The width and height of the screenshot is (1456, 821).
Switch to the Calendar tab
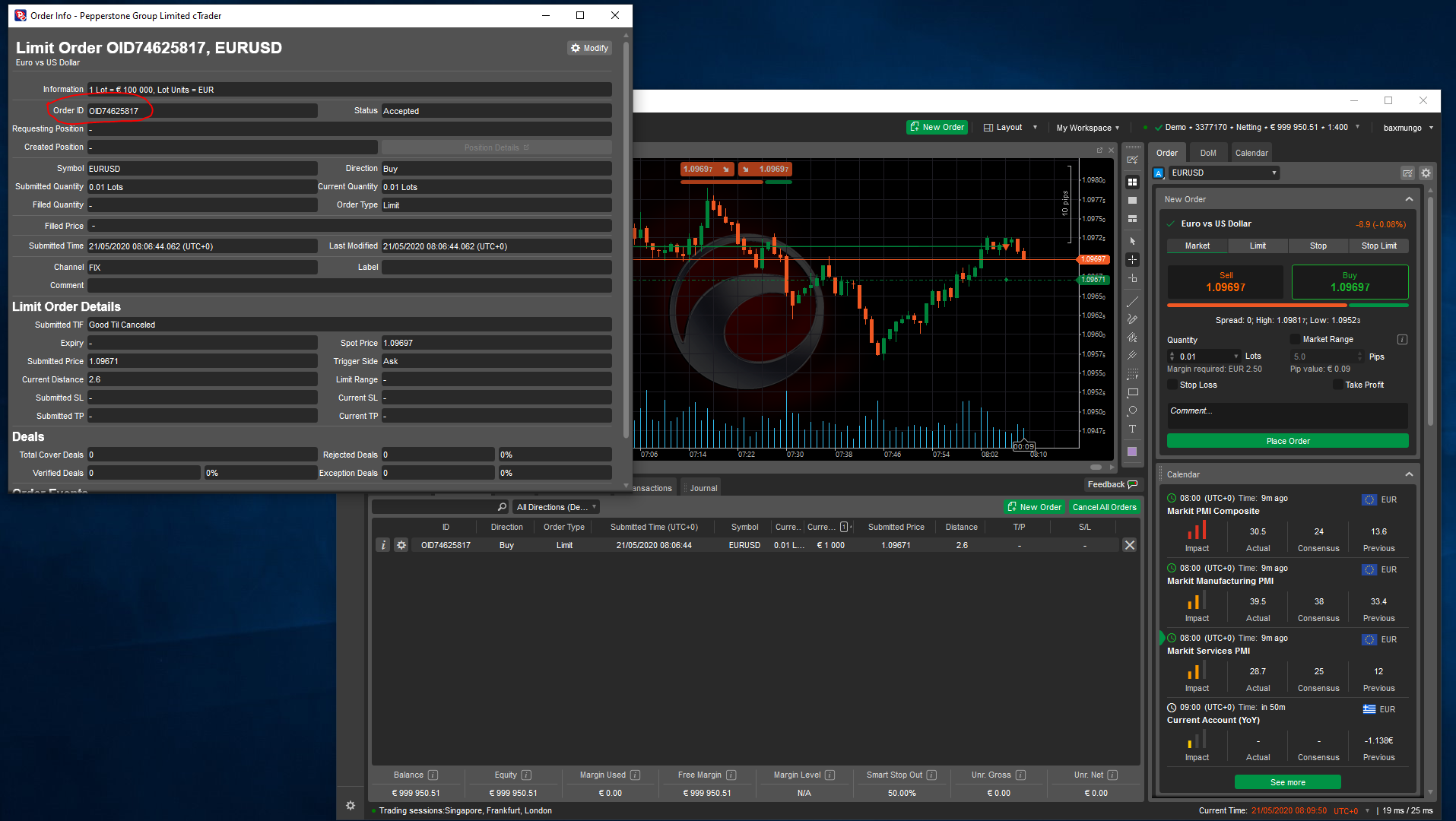click(x=1251, y=153)
